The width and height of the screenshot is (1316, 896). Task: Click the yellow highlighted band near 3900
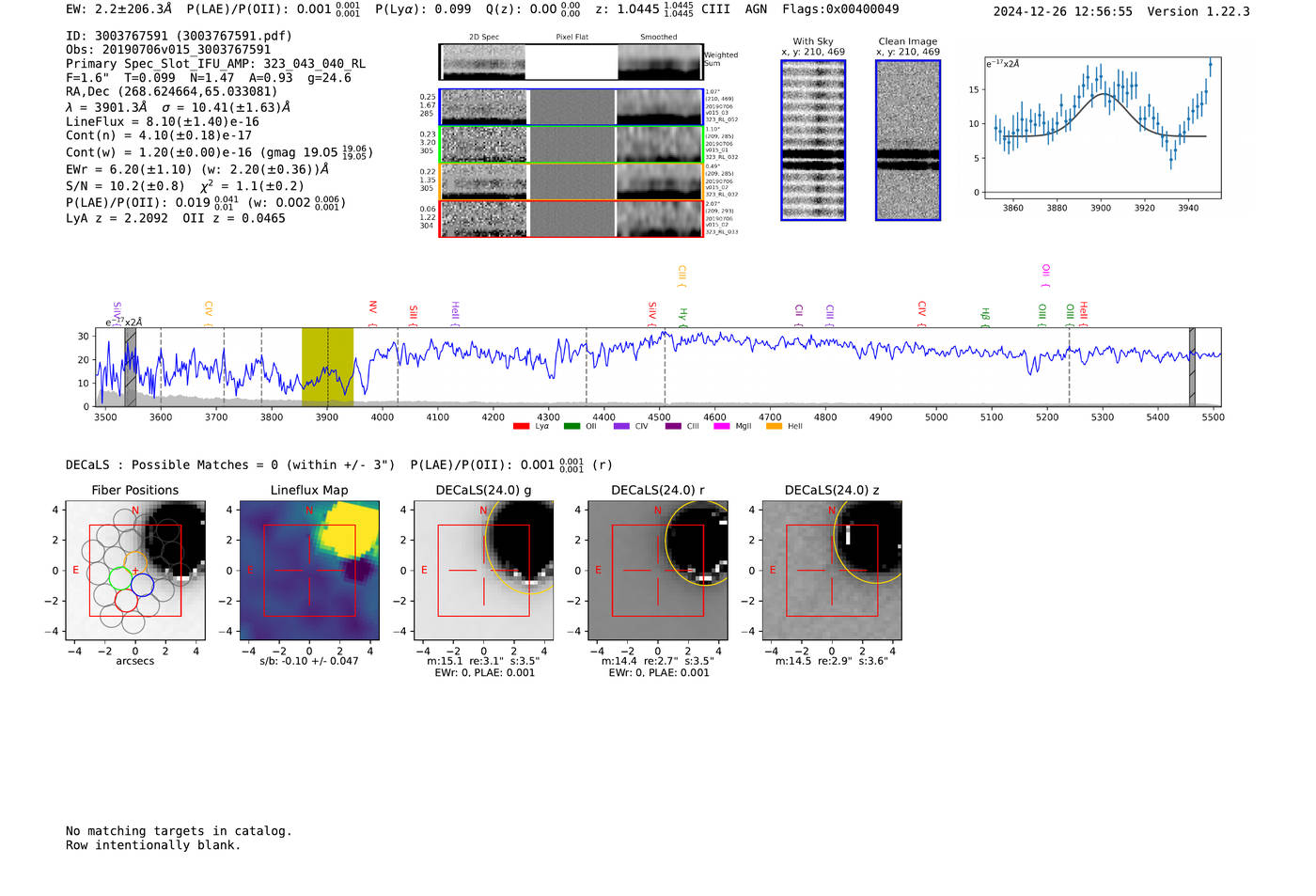click(x=327, y=368)
